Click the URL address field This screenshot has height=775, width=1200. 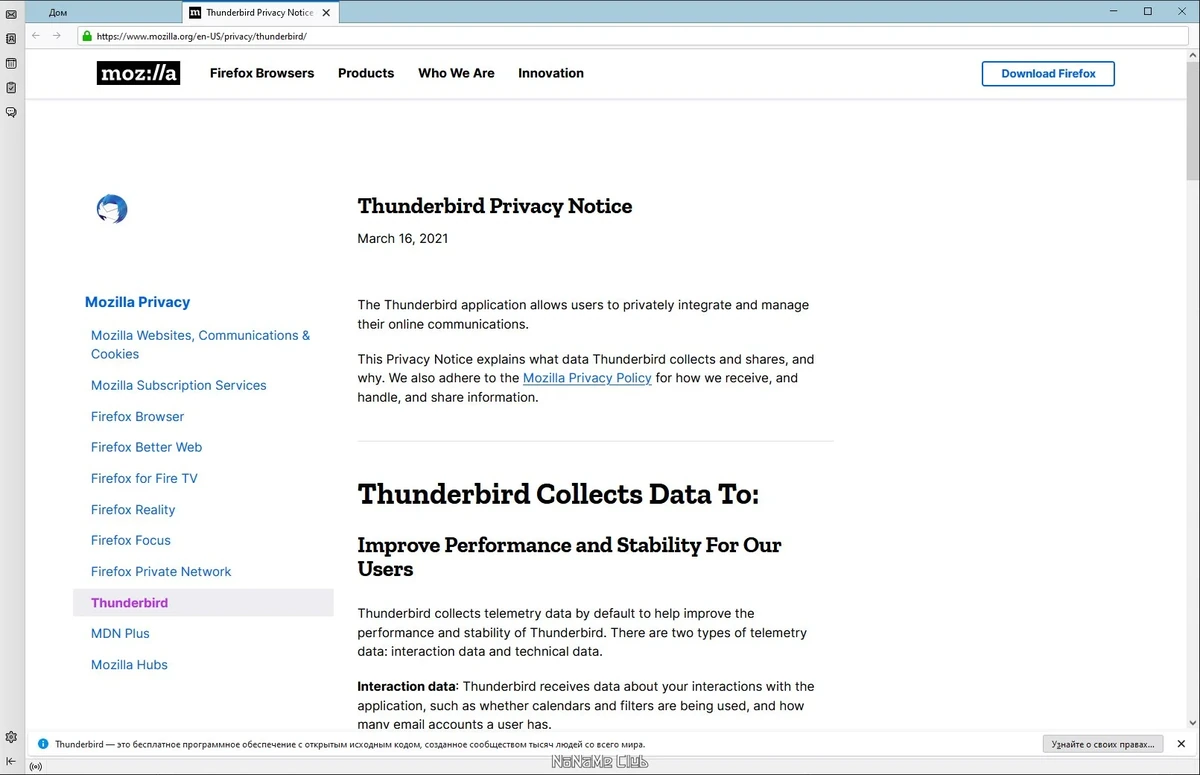(635, 36)
